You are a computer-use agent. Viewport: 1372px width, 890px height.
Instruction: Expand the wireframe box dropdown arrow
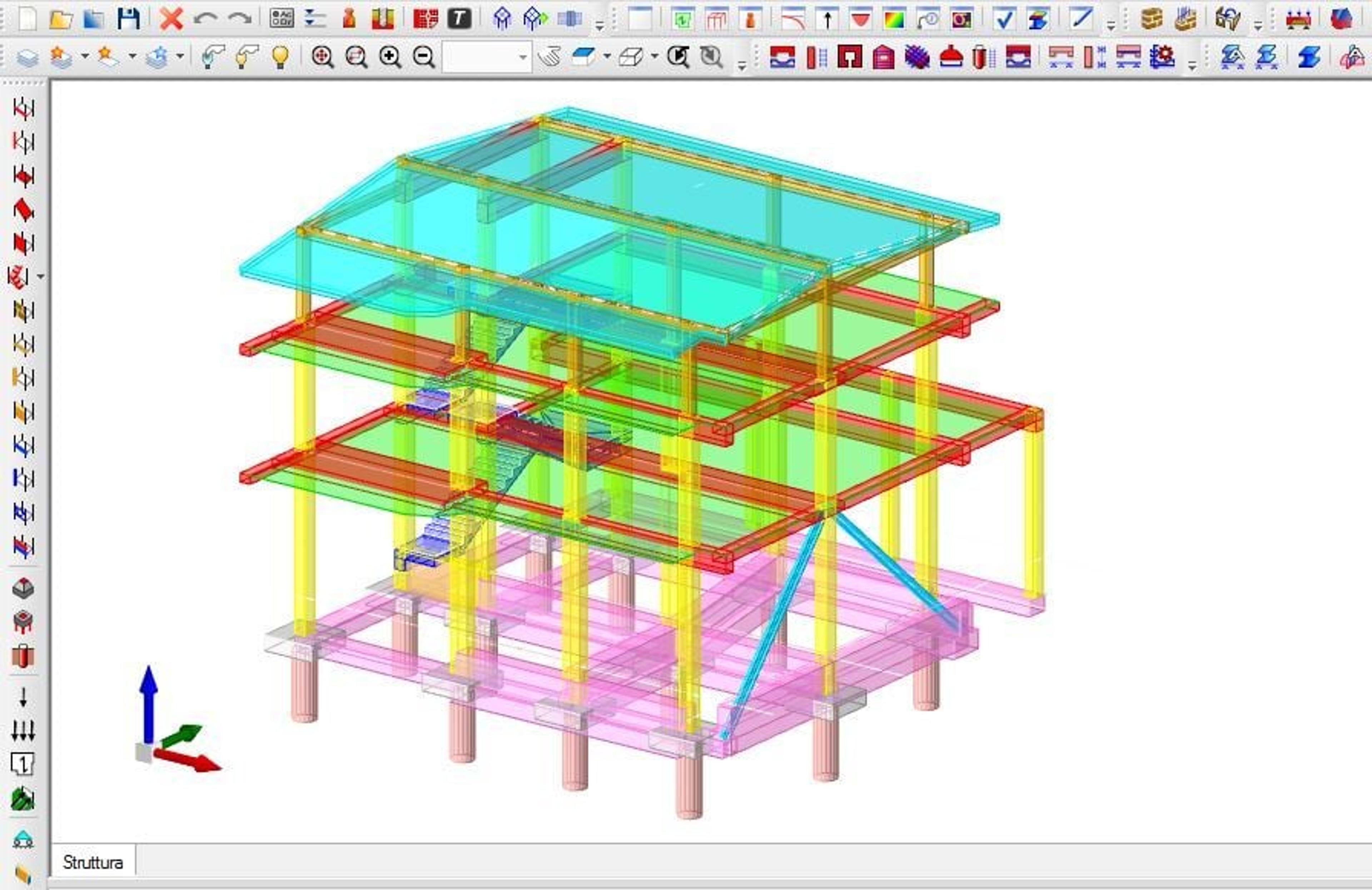click(654, 56)
